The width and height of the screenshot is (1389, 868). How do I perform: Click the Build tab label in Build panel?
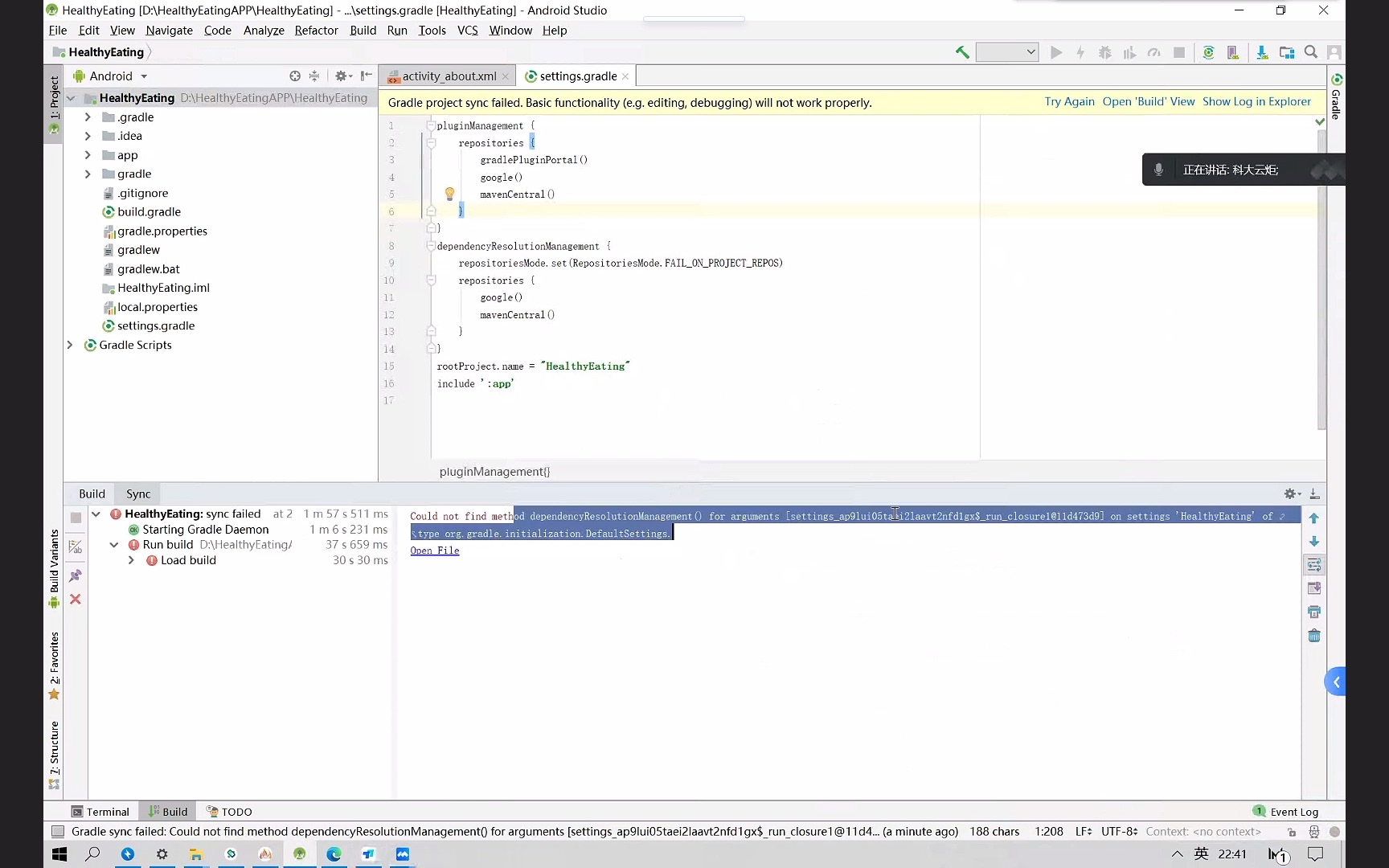click(x=92, y=494)
